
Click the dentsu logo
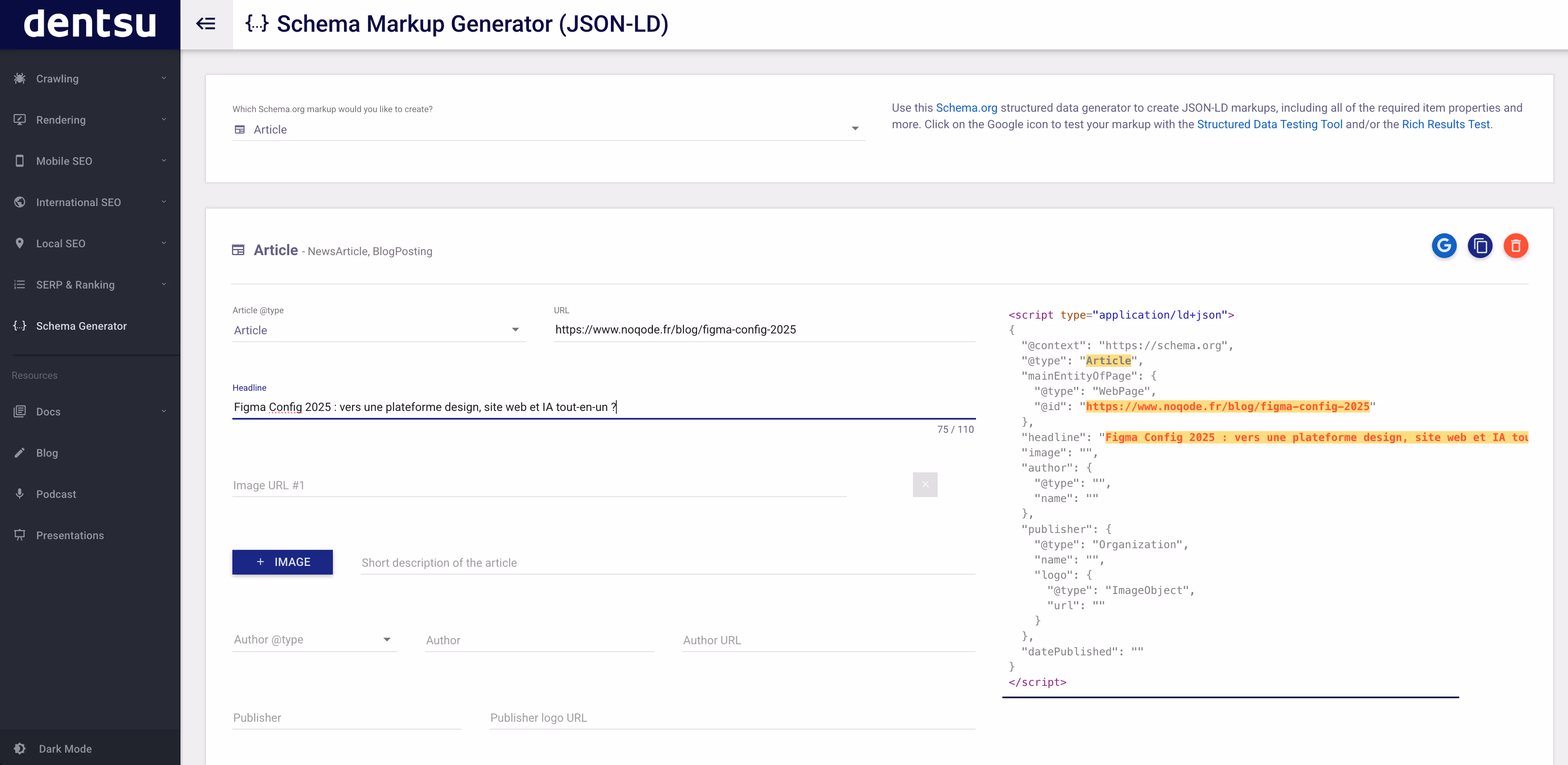point(90,24)
